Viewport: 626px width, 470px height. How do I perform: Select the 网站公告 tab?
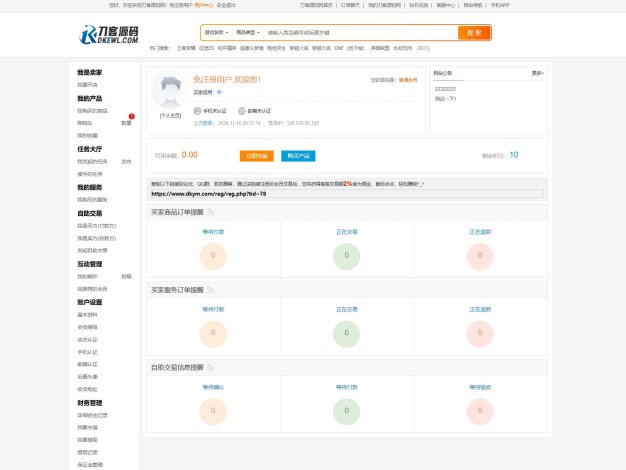pyautogui.click(x=443, y=73)
